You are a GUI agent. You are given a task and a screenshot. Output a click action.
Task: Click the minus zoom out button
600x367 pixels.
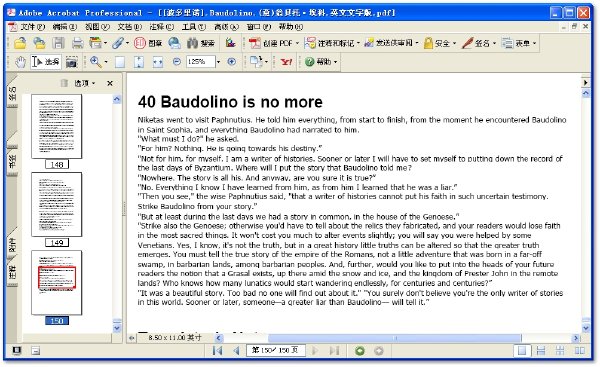point(176,62)
